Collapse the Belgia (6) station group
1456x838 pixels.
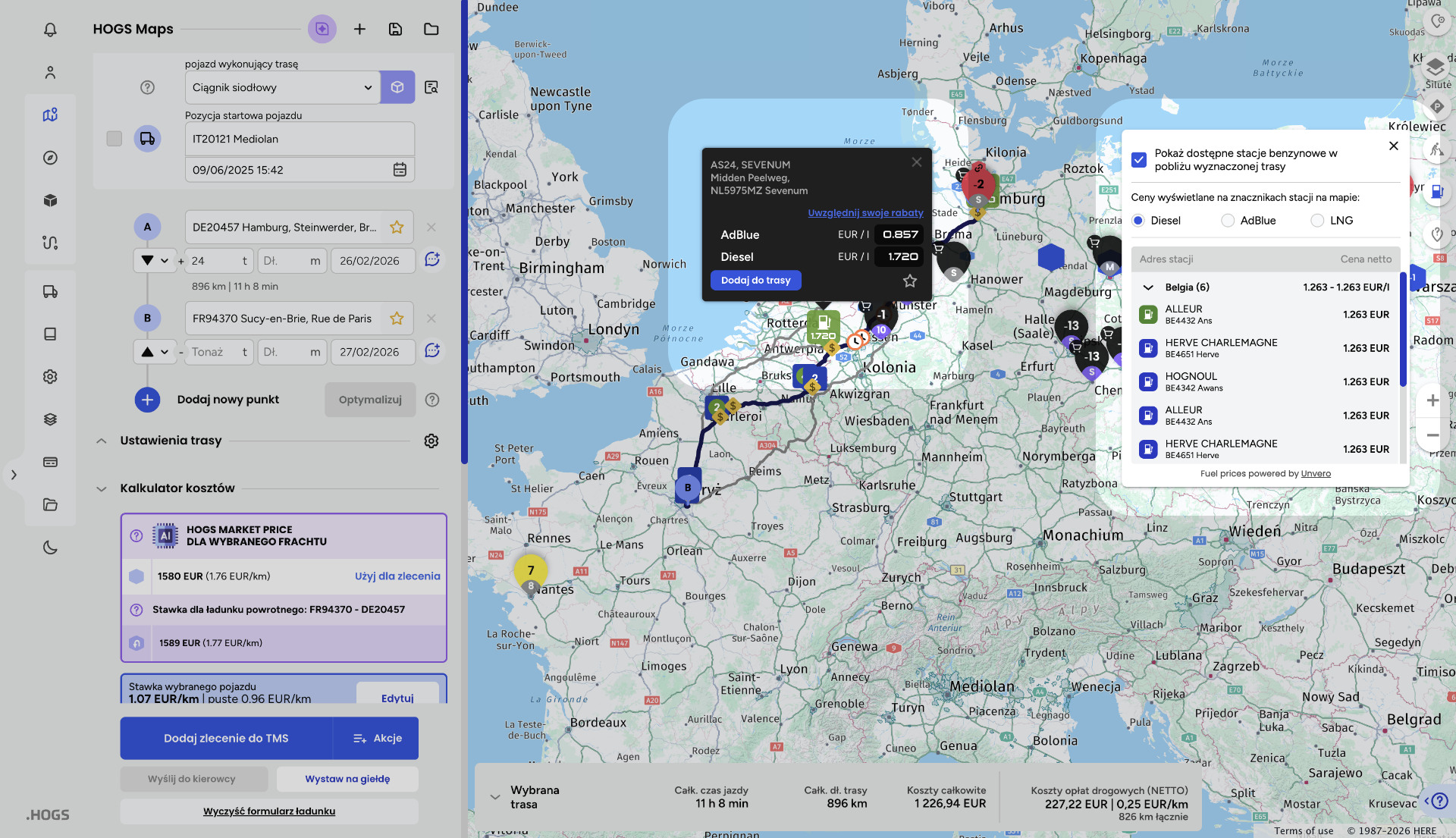click(x=1148, y=287)
